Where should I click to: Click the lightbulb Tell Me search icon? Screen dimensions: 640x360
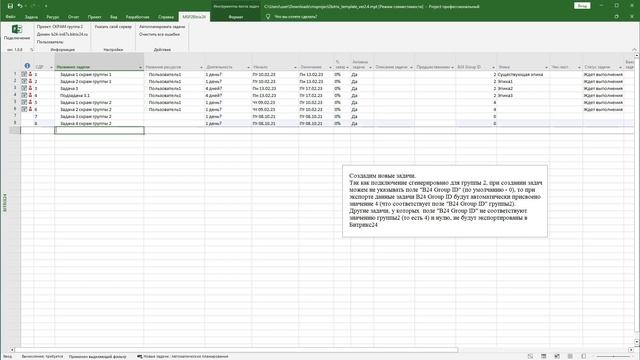pyautogui.click(x=268, y=17)
